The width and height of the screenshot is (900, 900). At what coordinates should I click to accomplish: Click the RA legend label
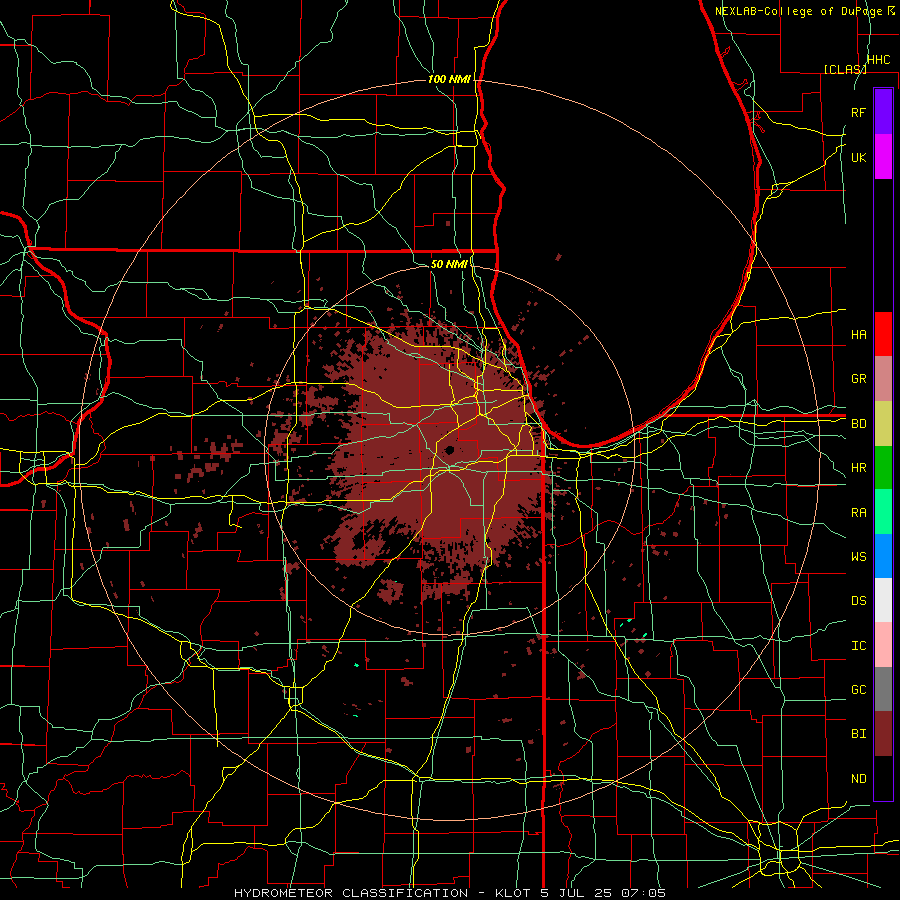click(x=858, y=513)
